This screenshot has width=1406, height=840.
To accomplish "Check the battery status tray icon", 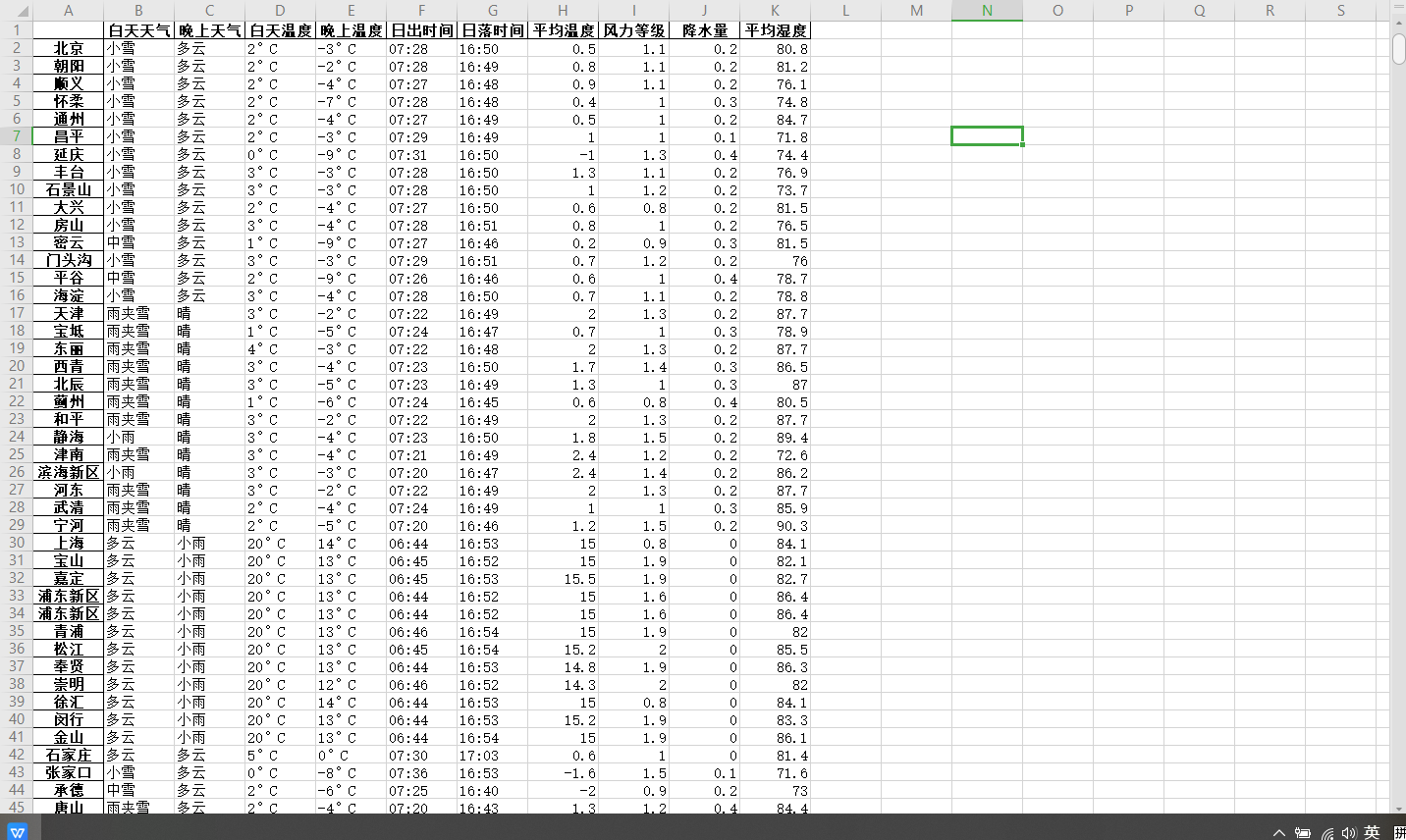I will (1303, 832).
